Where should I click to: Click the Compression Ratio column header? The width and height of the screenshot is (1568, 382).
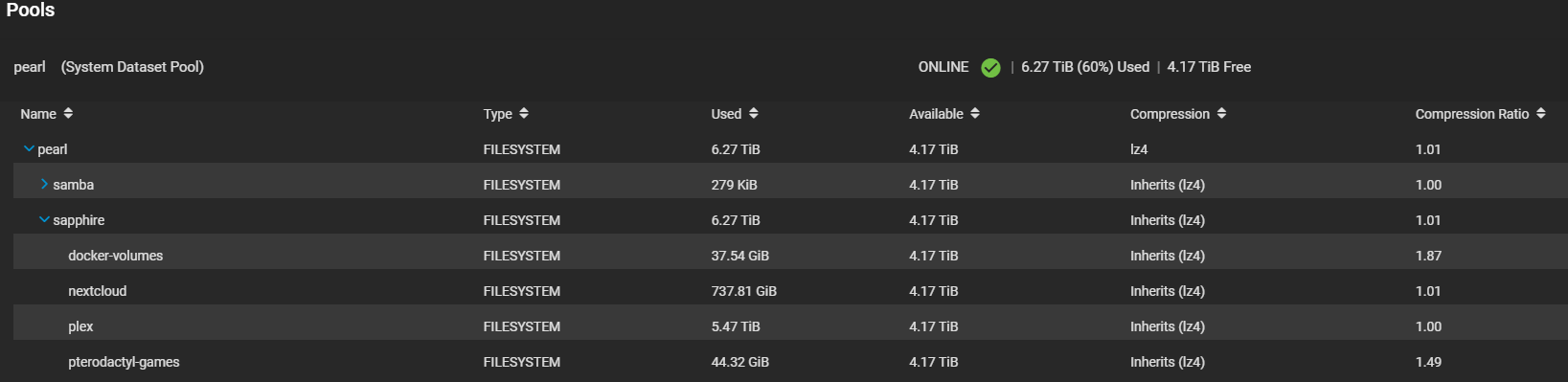pyautogui.click(x=1472, y=114)
